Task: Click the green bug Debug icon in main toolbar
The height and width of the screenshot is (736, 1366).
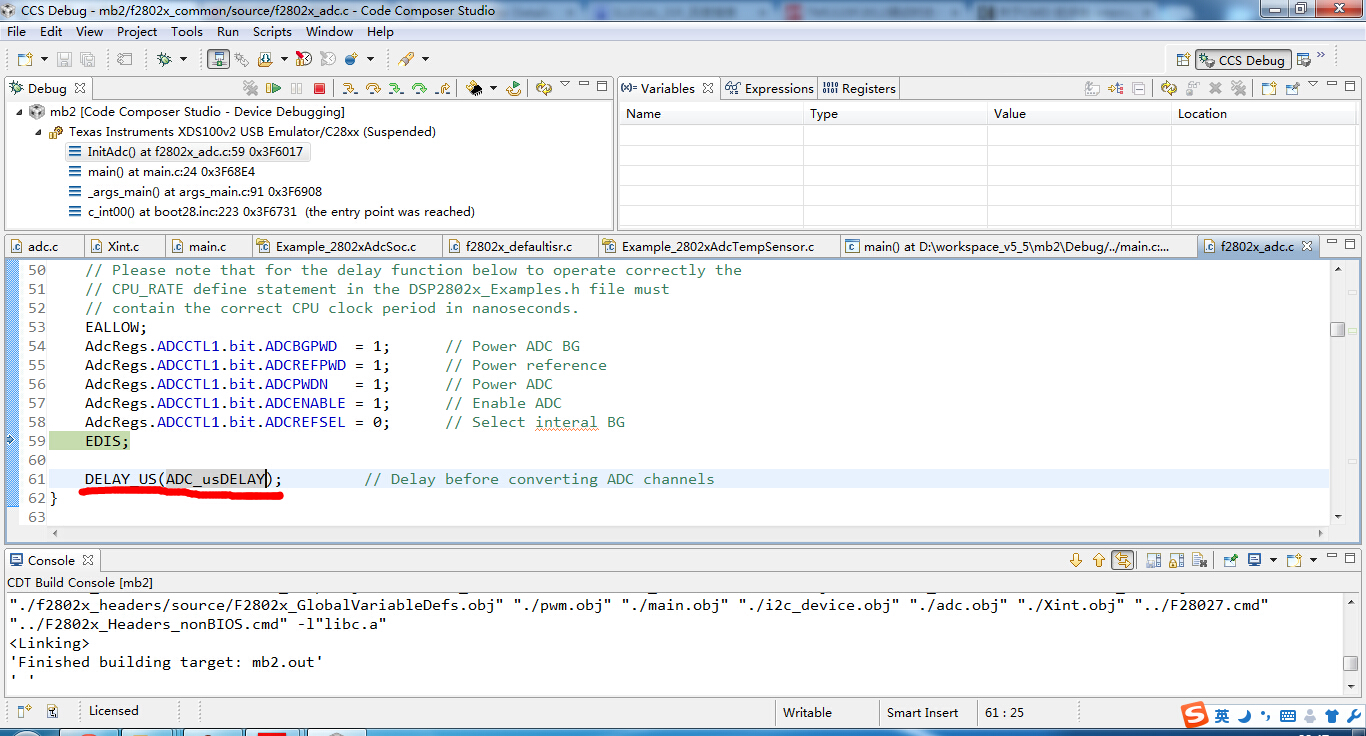Action: (164, 59)
